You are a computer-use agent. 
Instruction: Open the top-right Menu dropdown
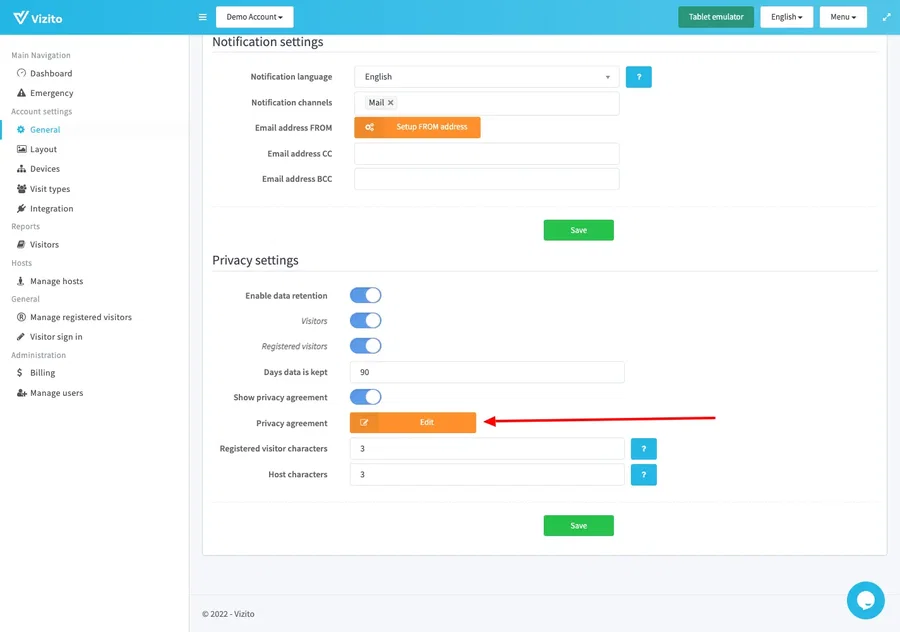842,17
